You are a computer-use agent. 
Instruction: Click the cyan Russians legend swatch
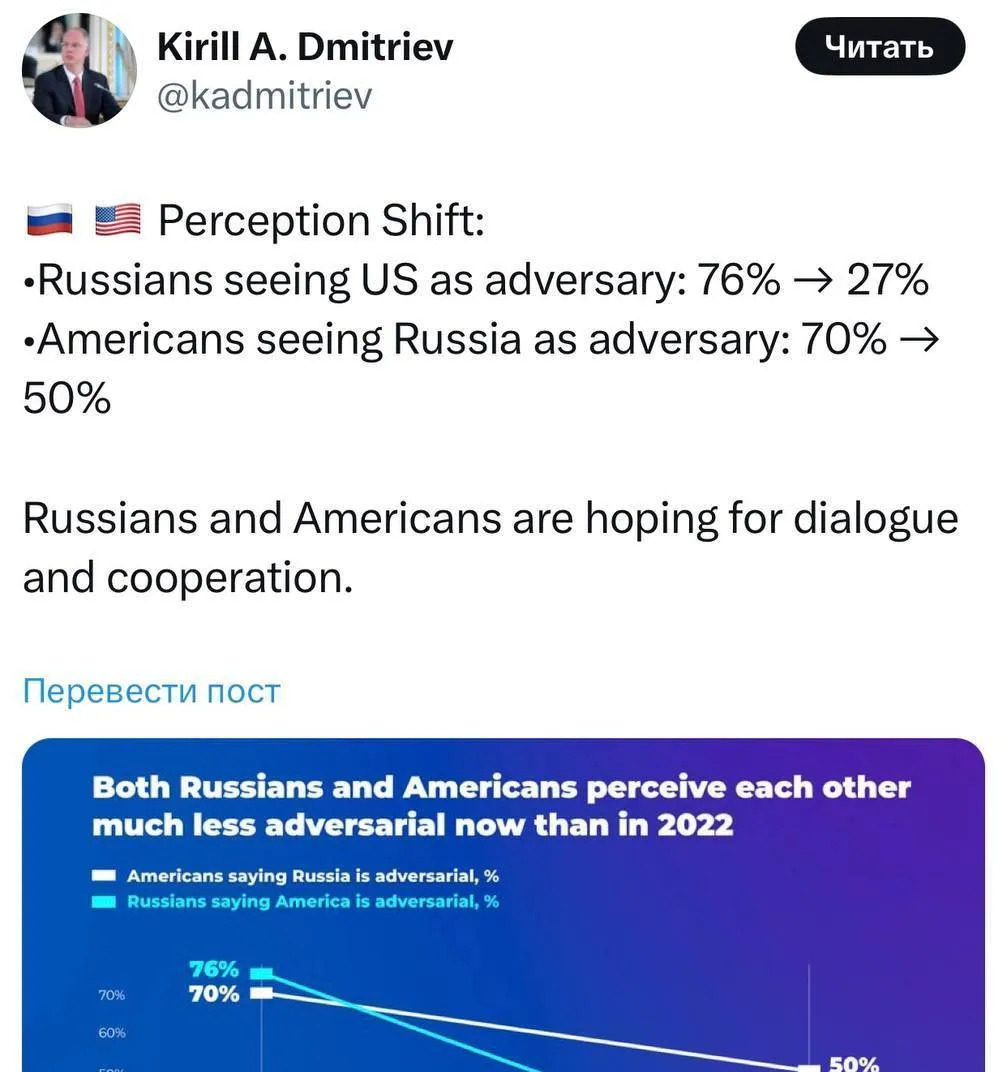104,902
